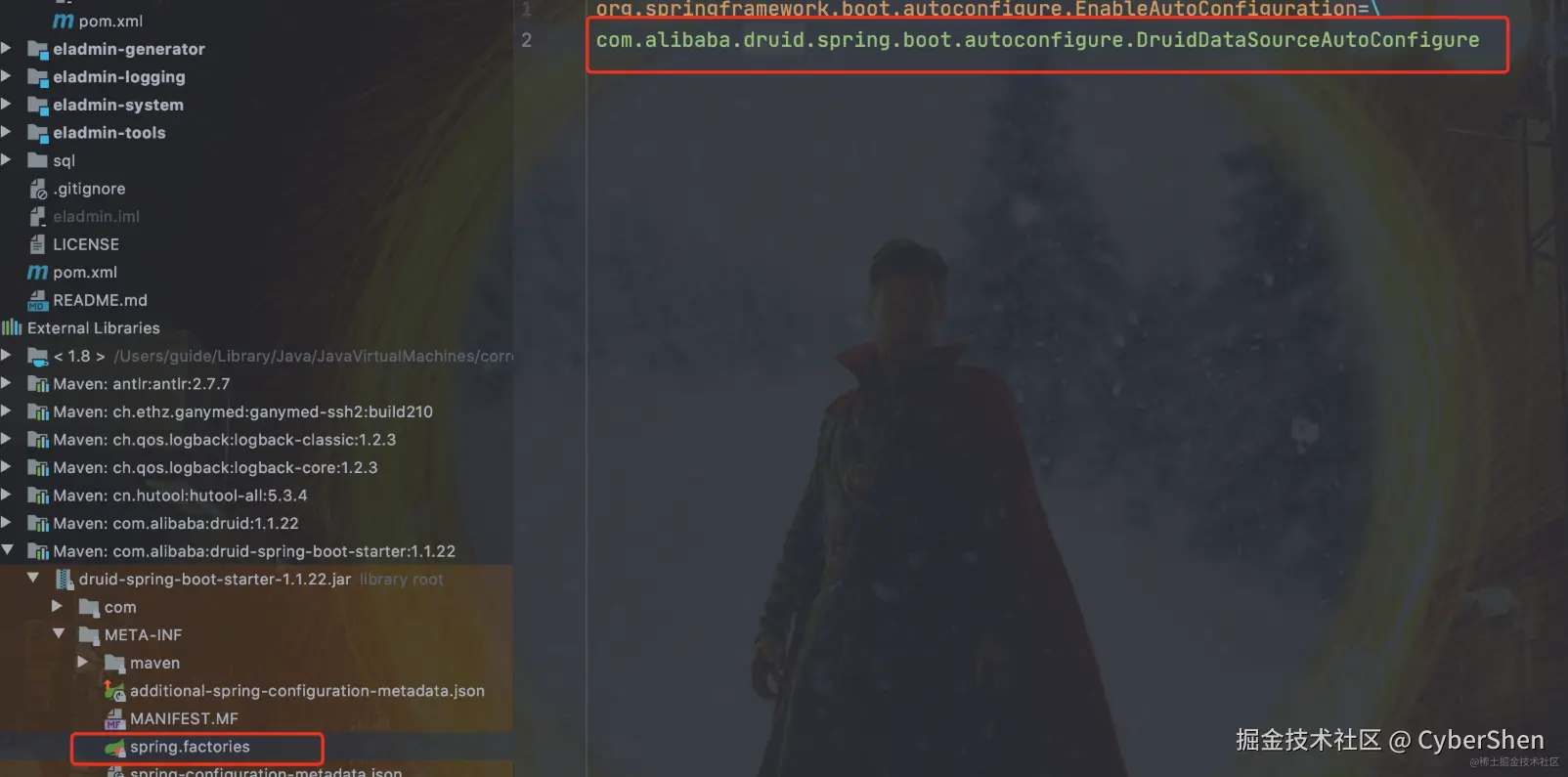
Task: Expand the Maven antlr:antlr:2.7.7 library
Action: point(7,383)
